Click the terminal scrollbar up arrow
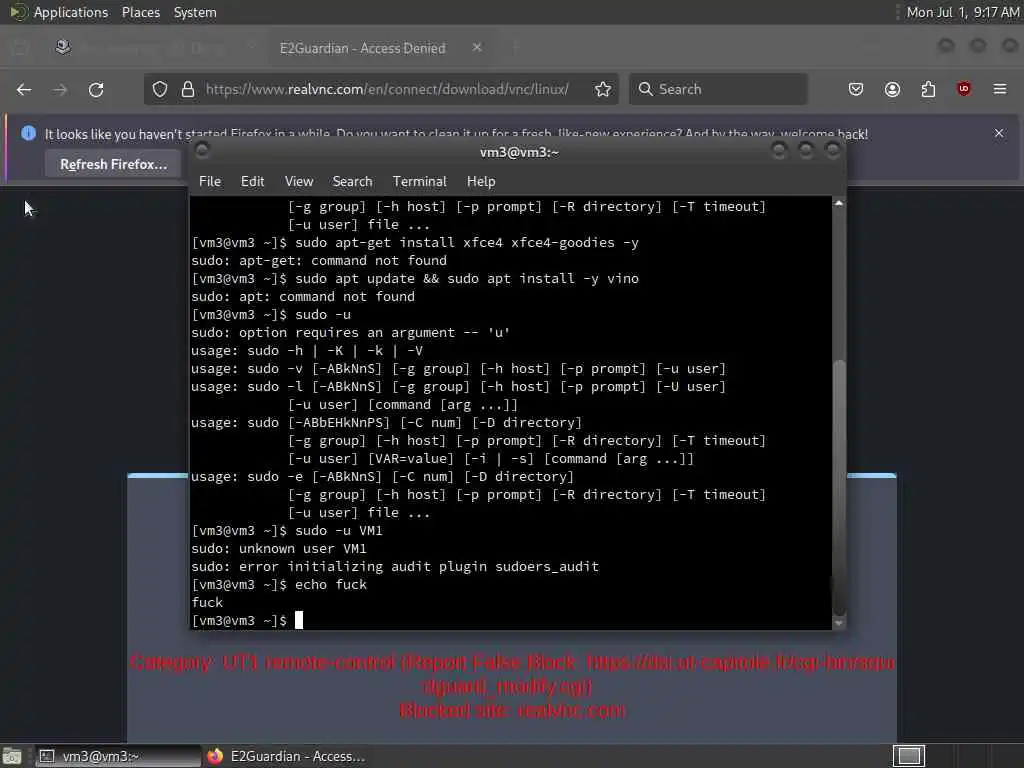Screen dimensions: 1024x768 click(839, 204)
